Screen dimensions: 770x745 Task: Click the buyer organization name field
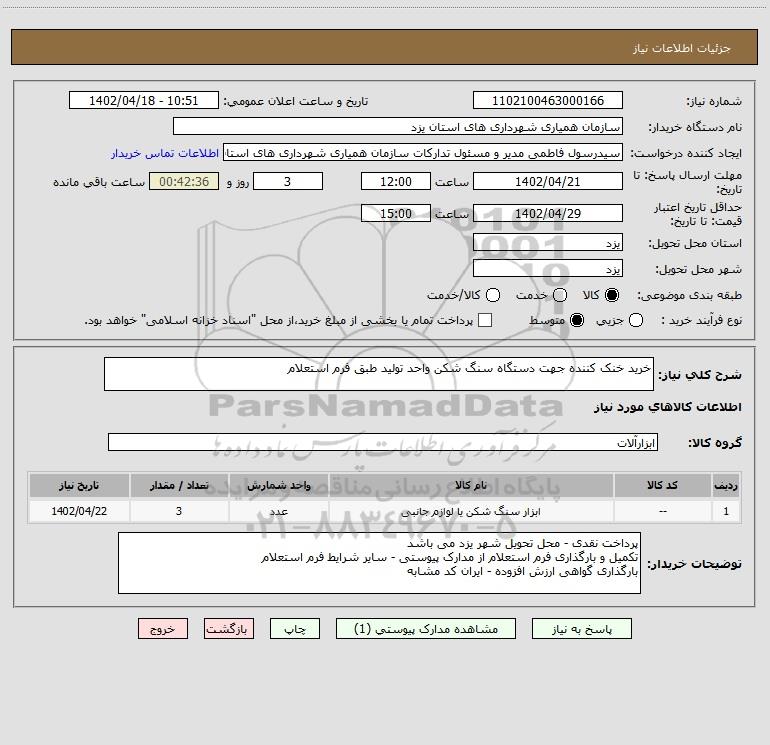tap(398, 127)
